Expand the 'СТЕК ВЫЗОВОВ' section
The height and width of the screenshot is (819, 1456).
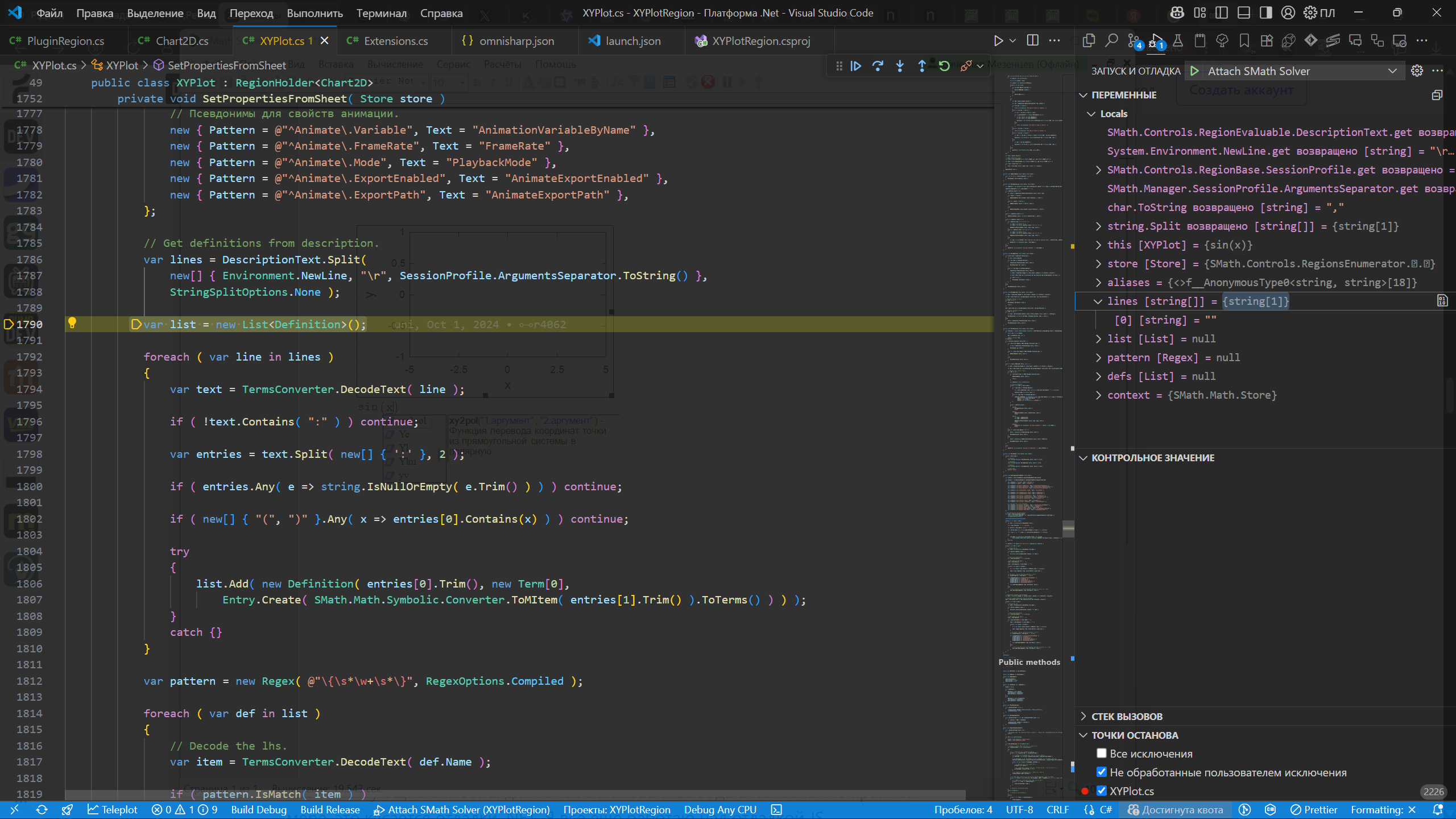[1126, 716]
